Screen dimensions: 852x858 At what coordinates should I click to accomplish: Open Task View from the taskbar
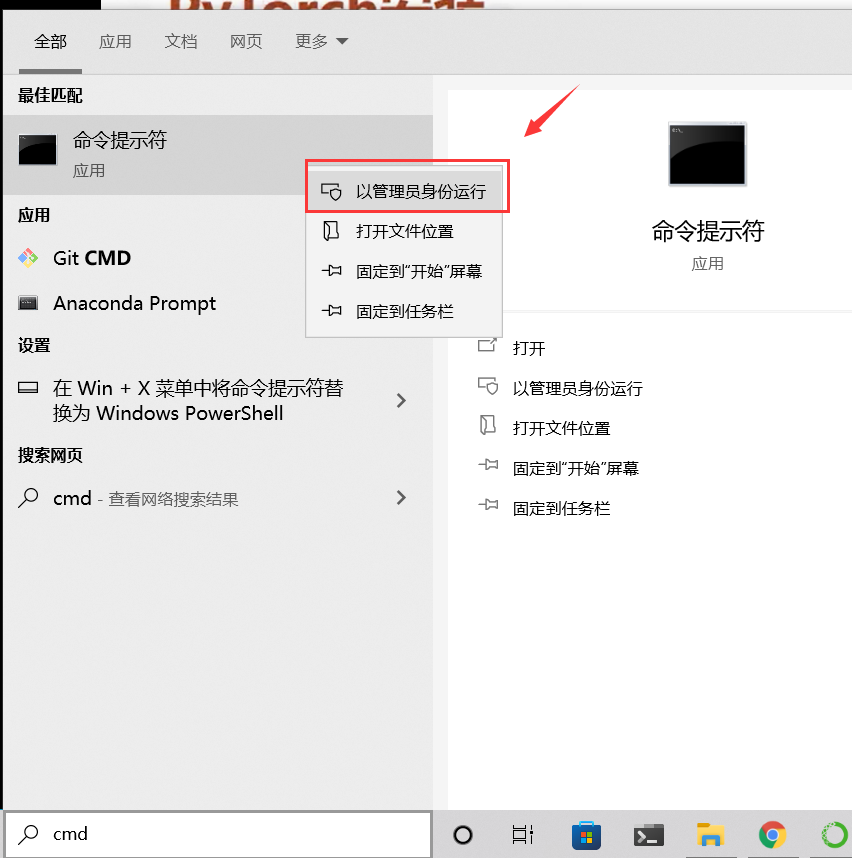[522, 835]
